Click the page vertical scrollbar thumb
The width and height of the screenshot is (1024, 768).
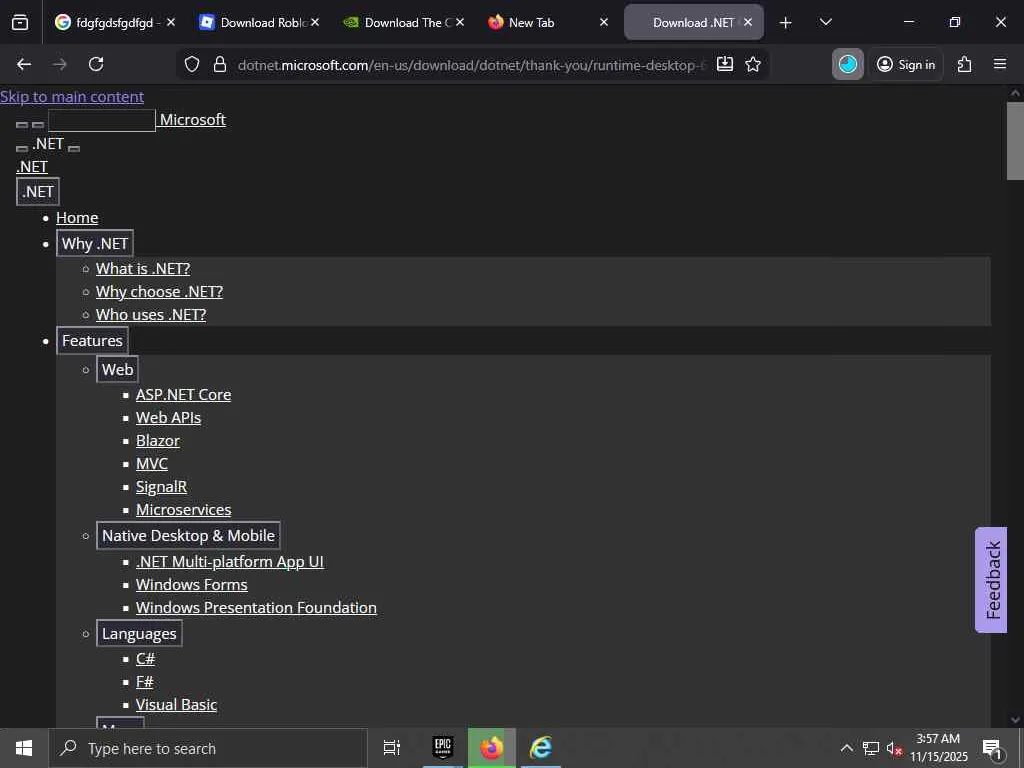[1015, 140]
